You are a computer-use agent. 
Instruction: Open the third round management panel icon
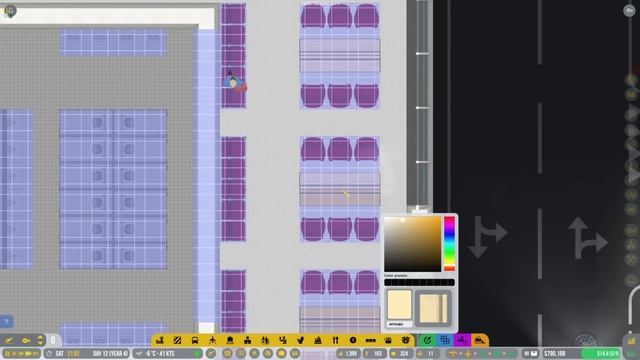255,353
